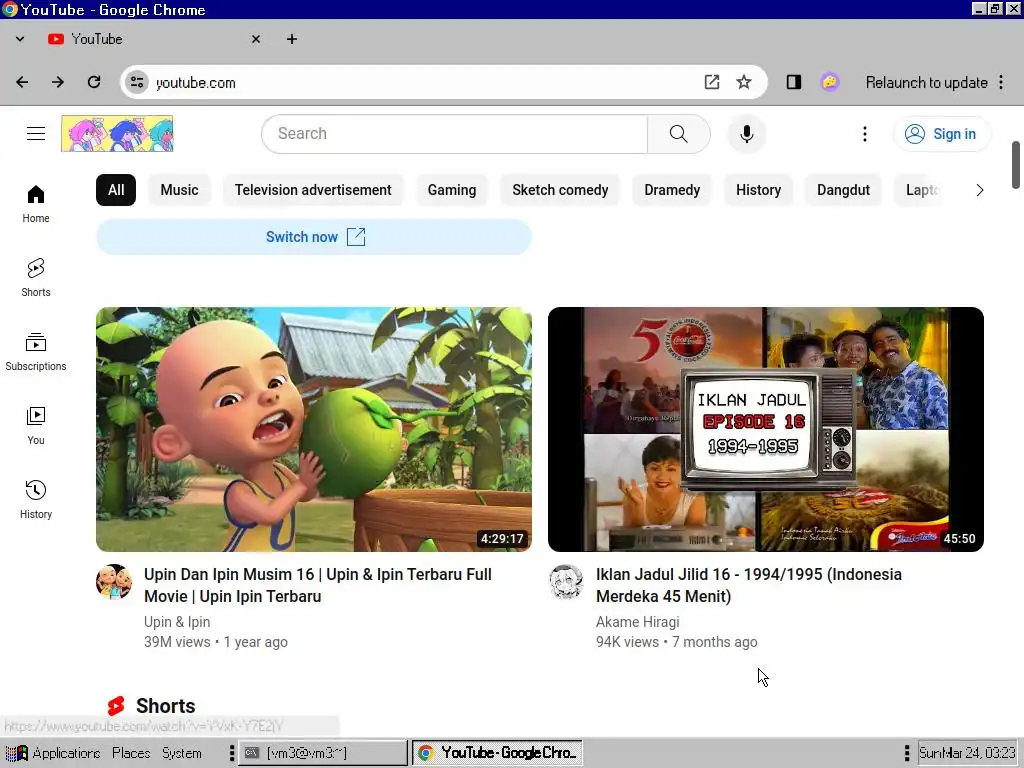Play the Iklan Jadul Episode 16 thumbnail

(x=766, y=429)
